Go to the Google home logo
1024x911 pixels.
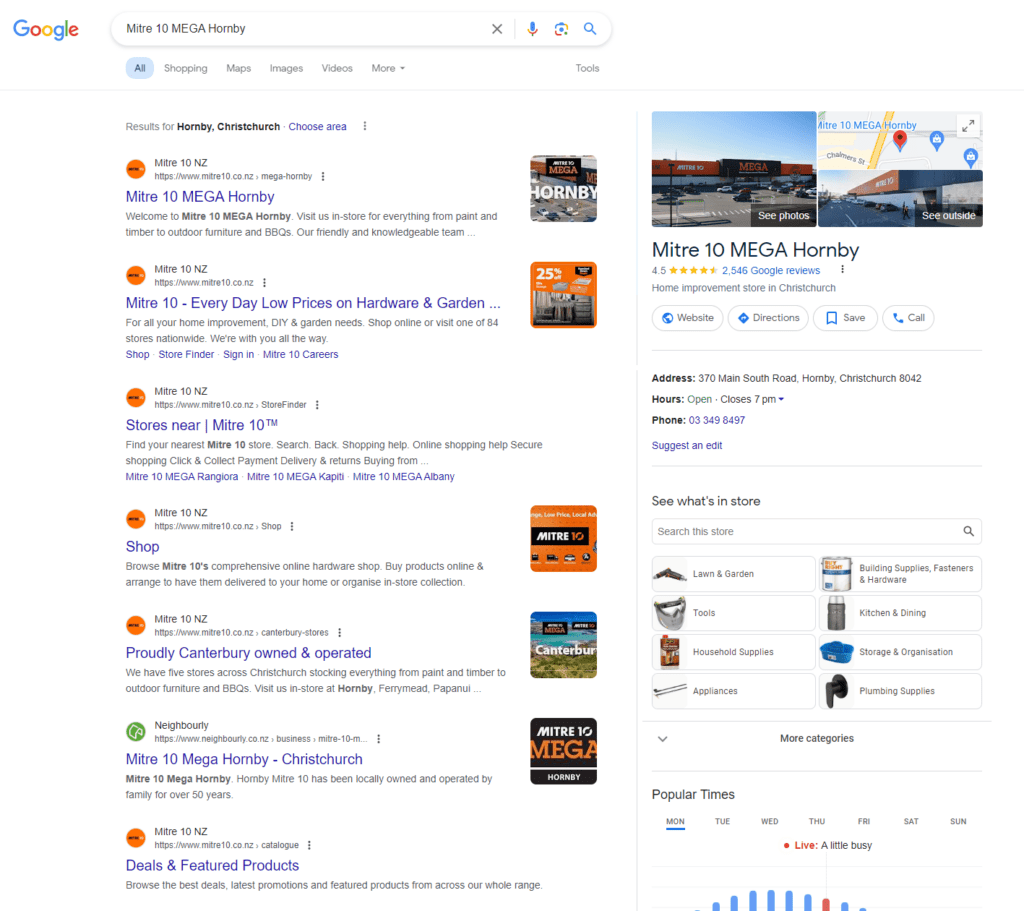(x=46, y=29)
